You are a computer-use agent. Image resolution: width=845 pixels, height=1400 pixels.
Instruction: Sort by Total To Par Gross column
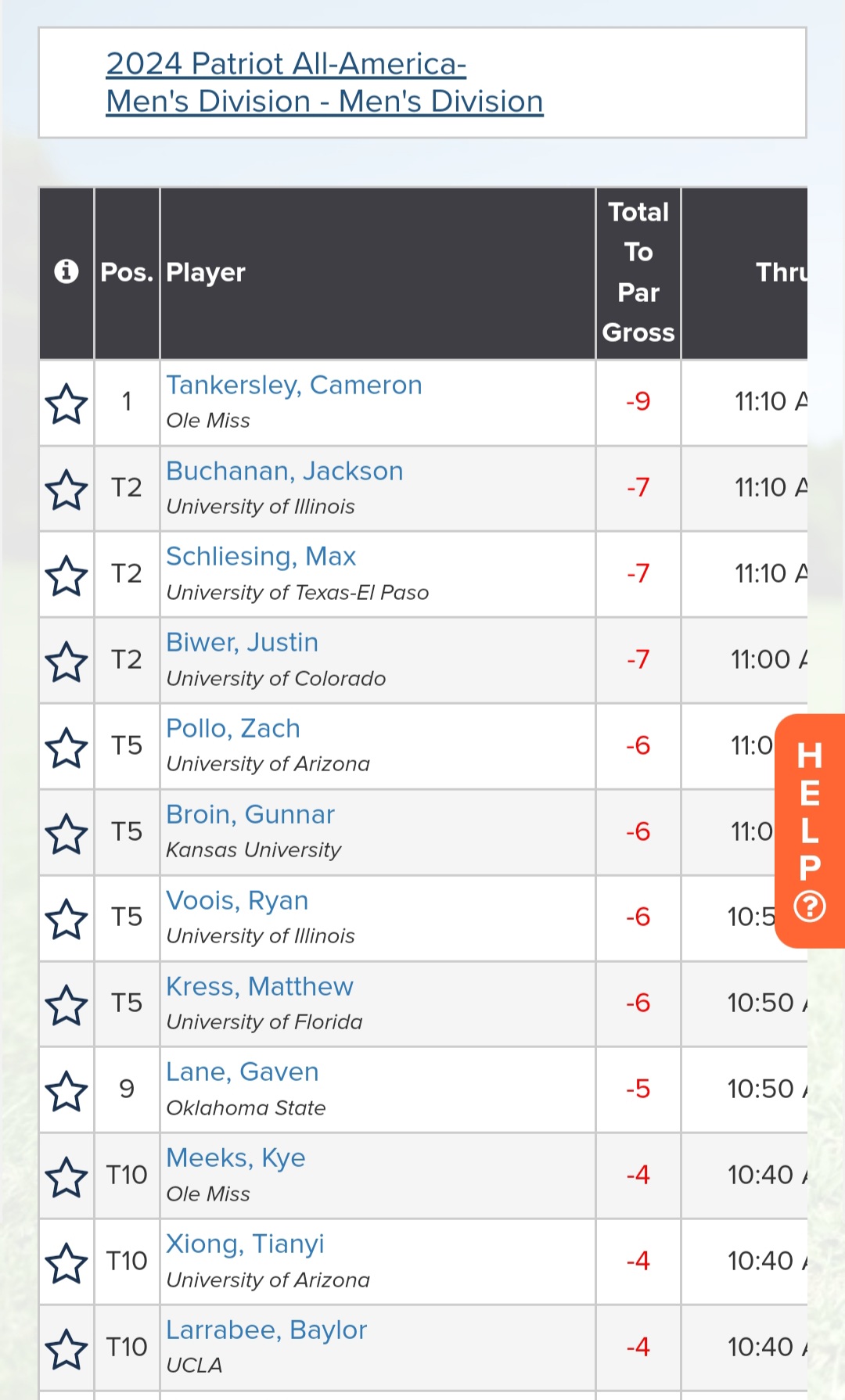(x=638, y=272)
